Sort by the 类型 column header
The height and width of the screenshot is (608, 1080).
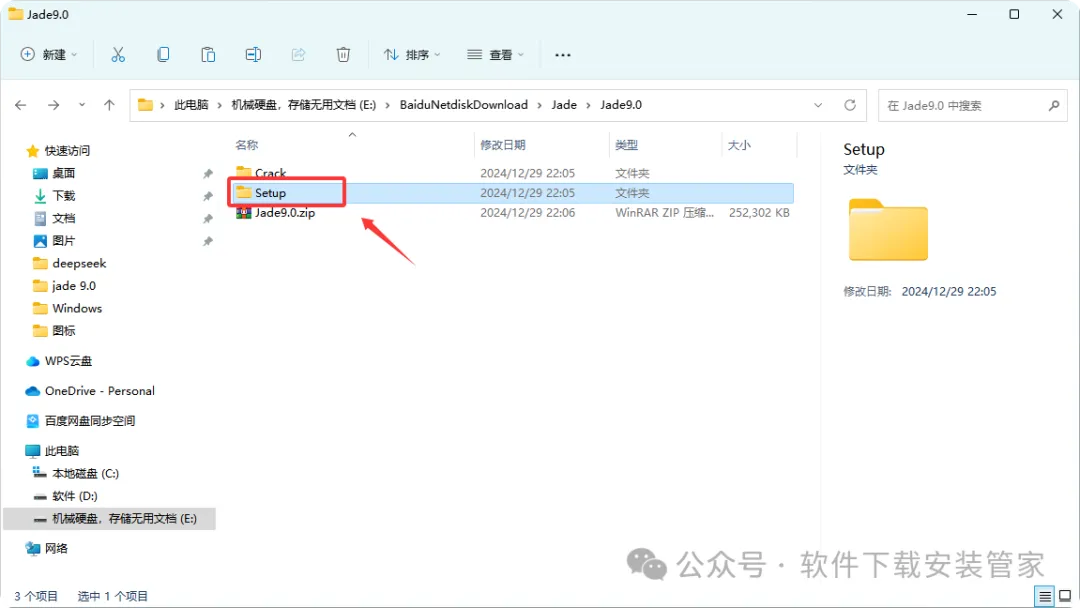[x=626, y=145]
